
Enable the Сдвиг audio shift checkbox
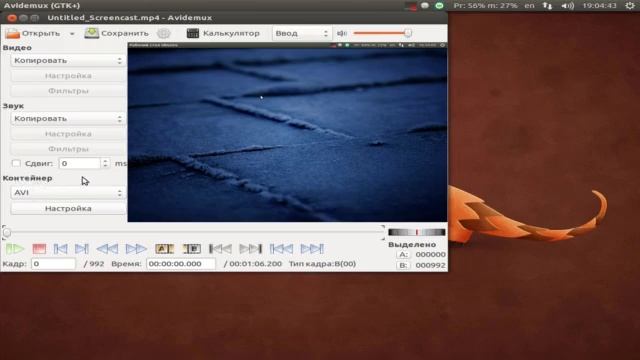[x=16, y=163]
